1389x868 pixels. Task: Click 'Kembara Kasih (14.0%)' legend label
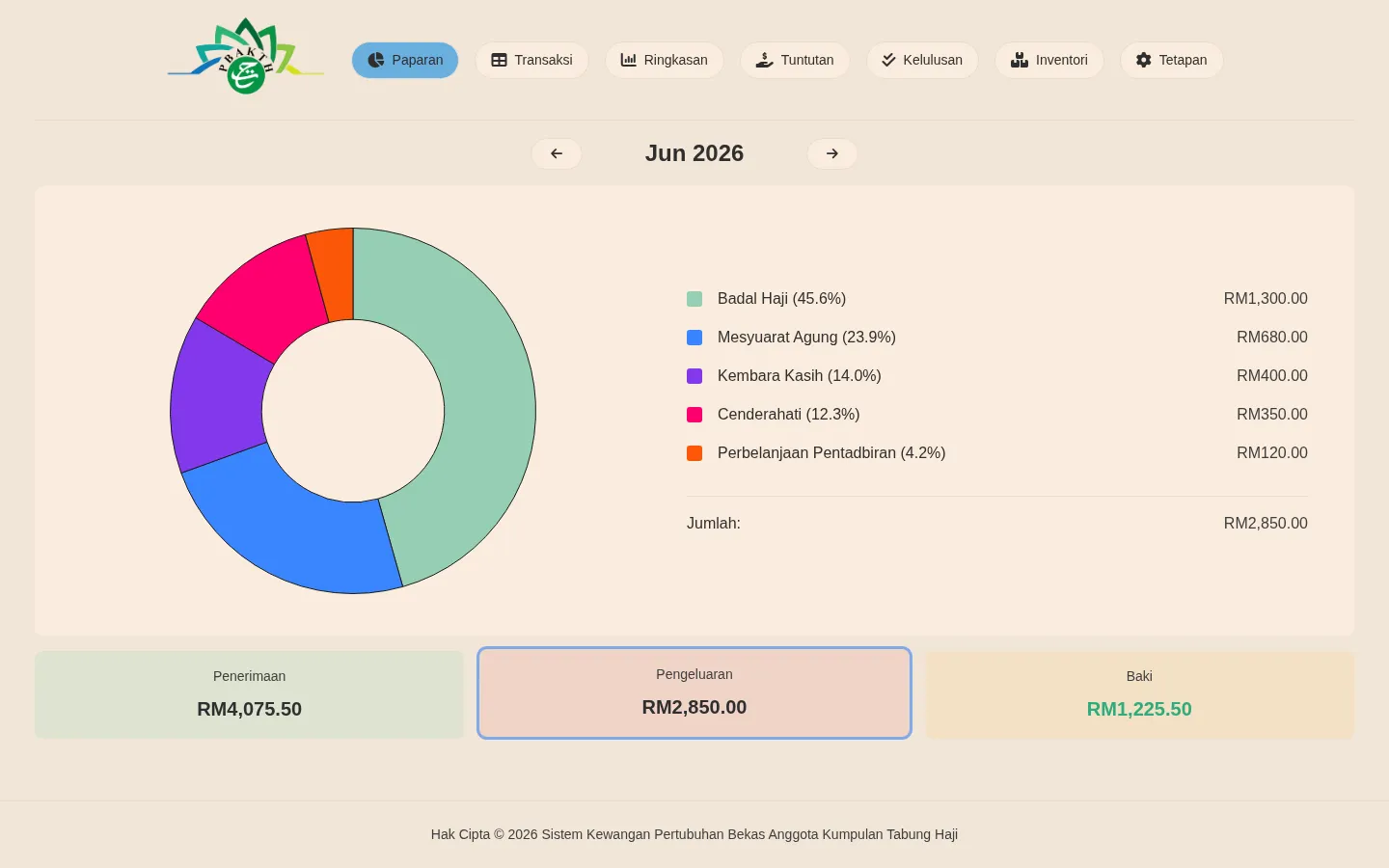click(x=800, y=376)
